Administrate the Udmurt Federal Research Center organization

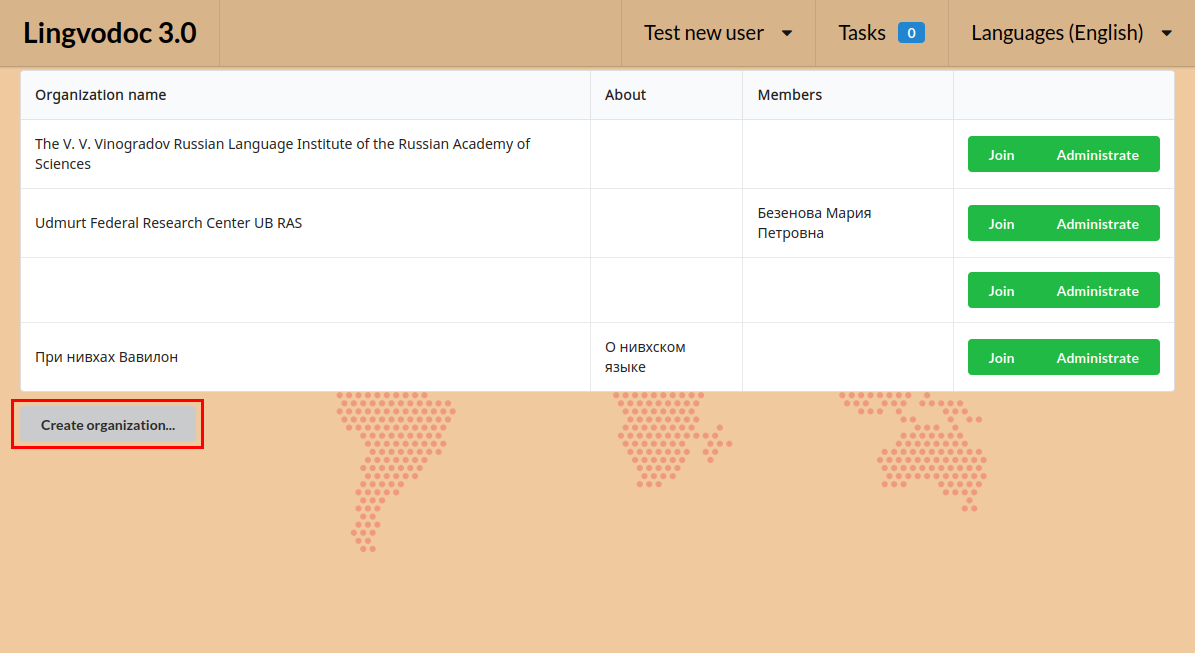pos(1097,223)
